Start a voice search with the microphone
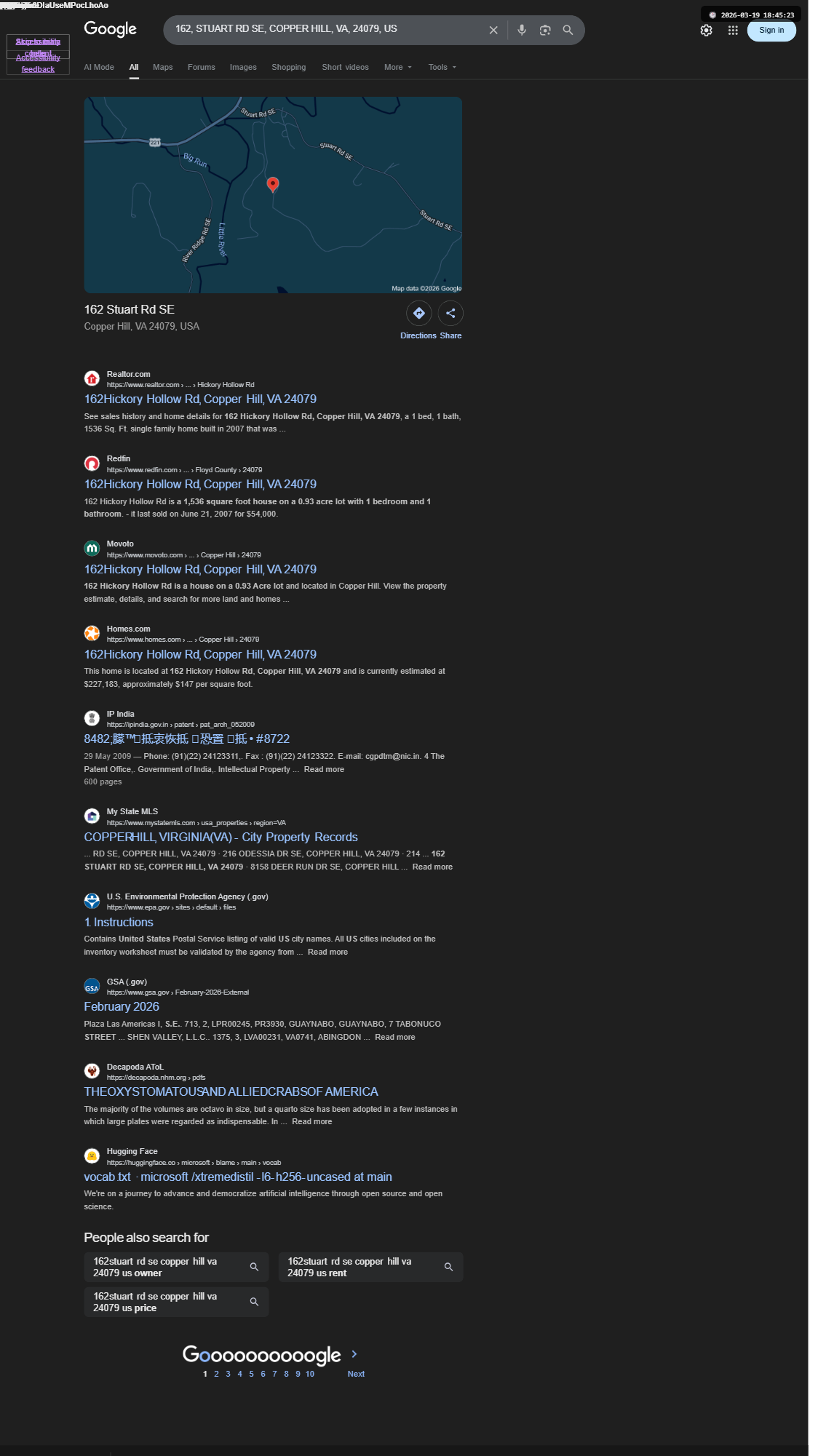 click(x=522, y=30)
